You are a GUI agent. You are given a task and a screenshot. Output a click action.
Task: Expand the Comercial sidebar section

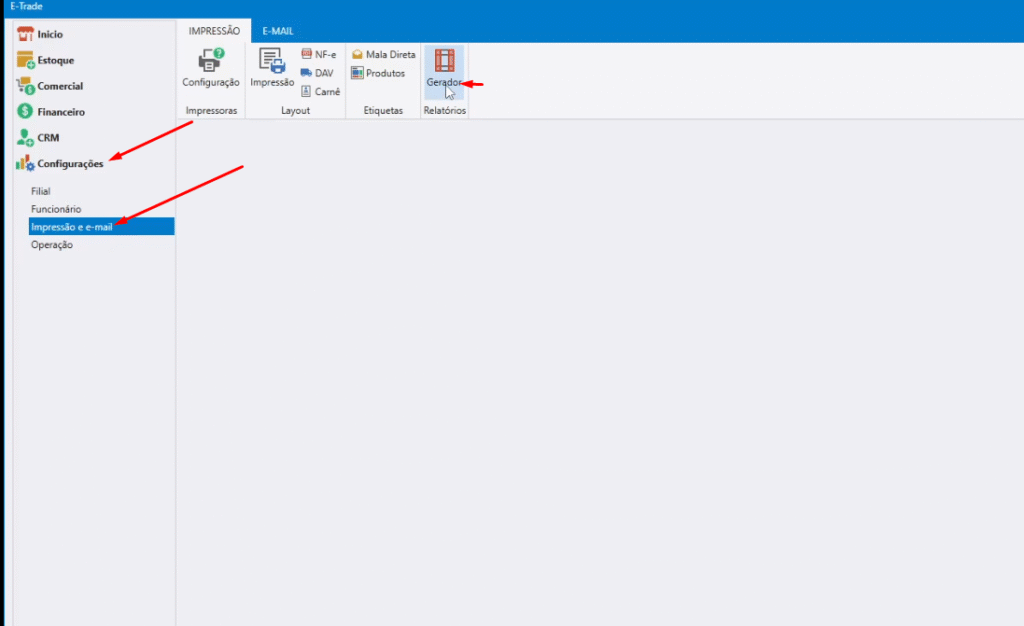[60, 86]
